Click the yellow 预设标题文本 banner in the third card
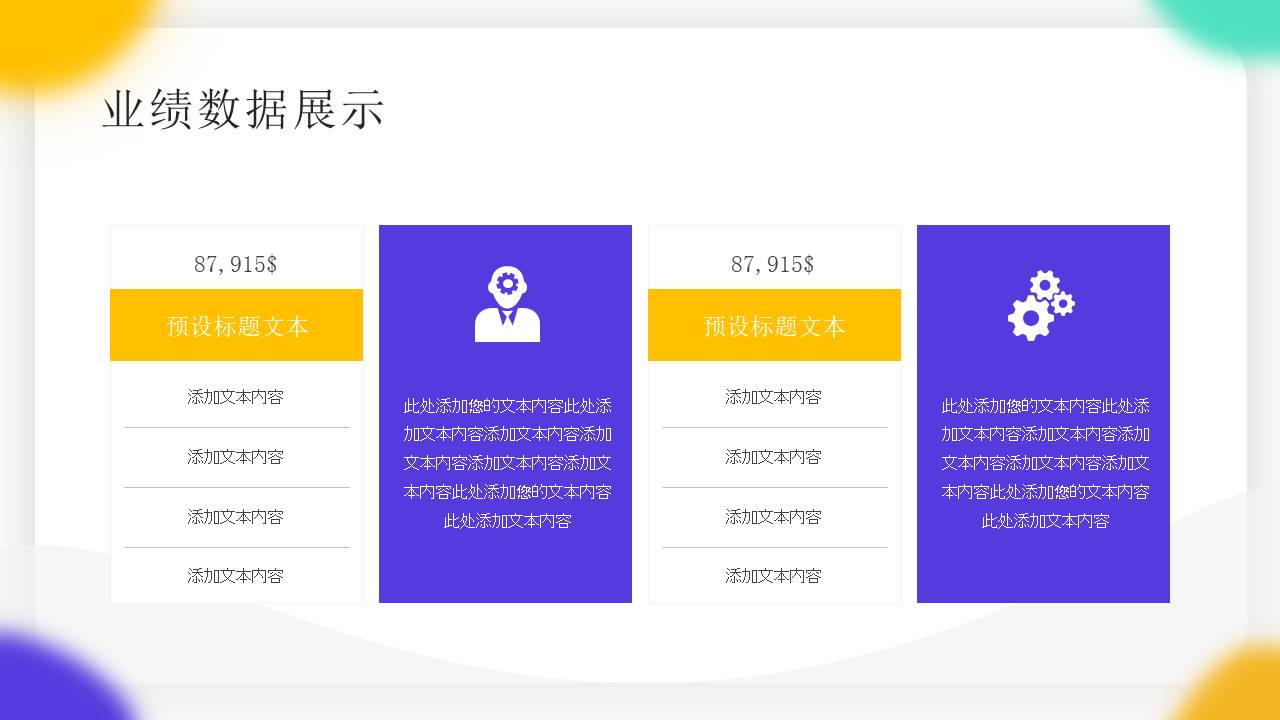Viewport: 1280px width, 720px height. click(x=774, y=326)
